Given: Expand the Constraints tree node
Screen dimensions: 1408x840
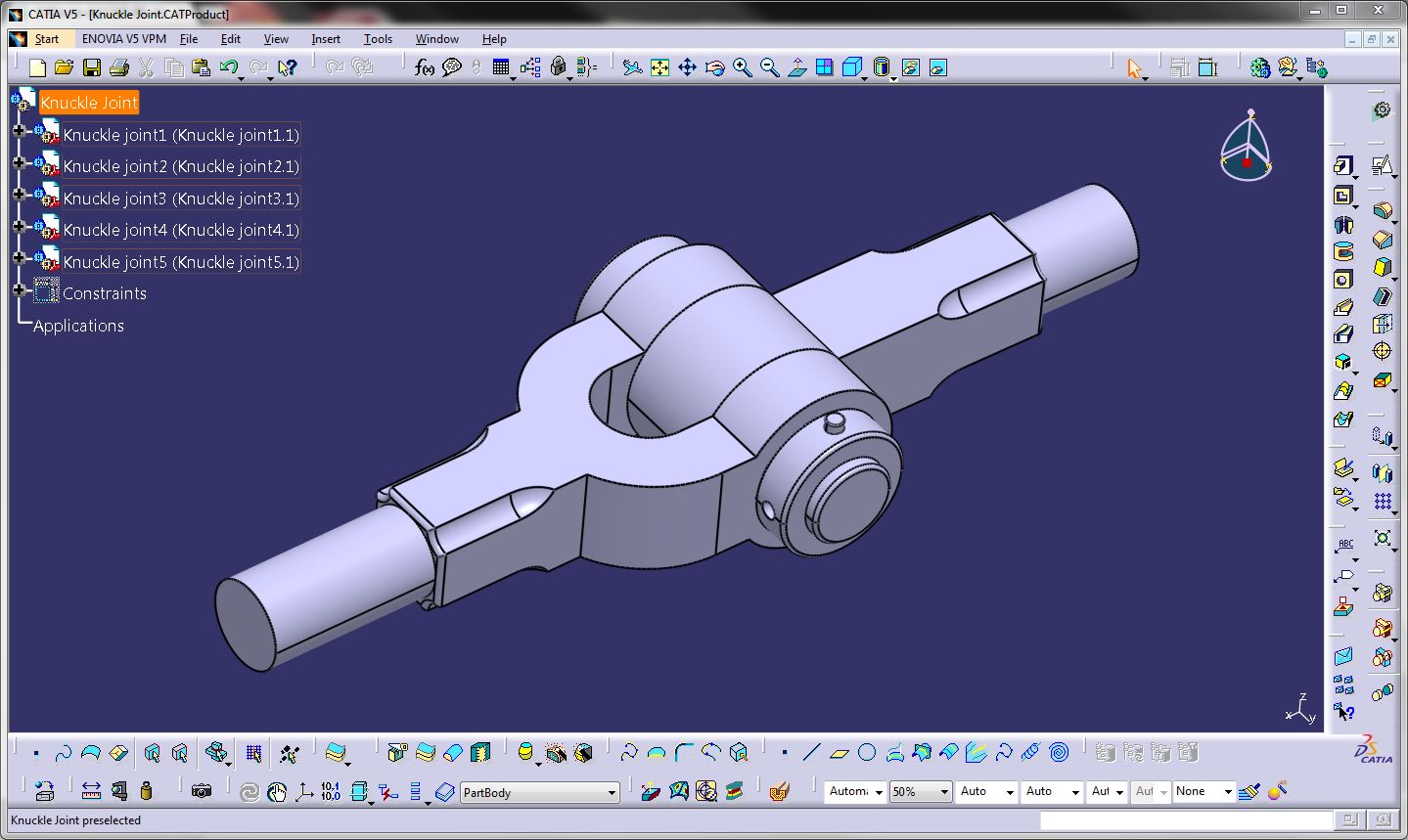Looking at the screenshot, I should tap(19, 290).
